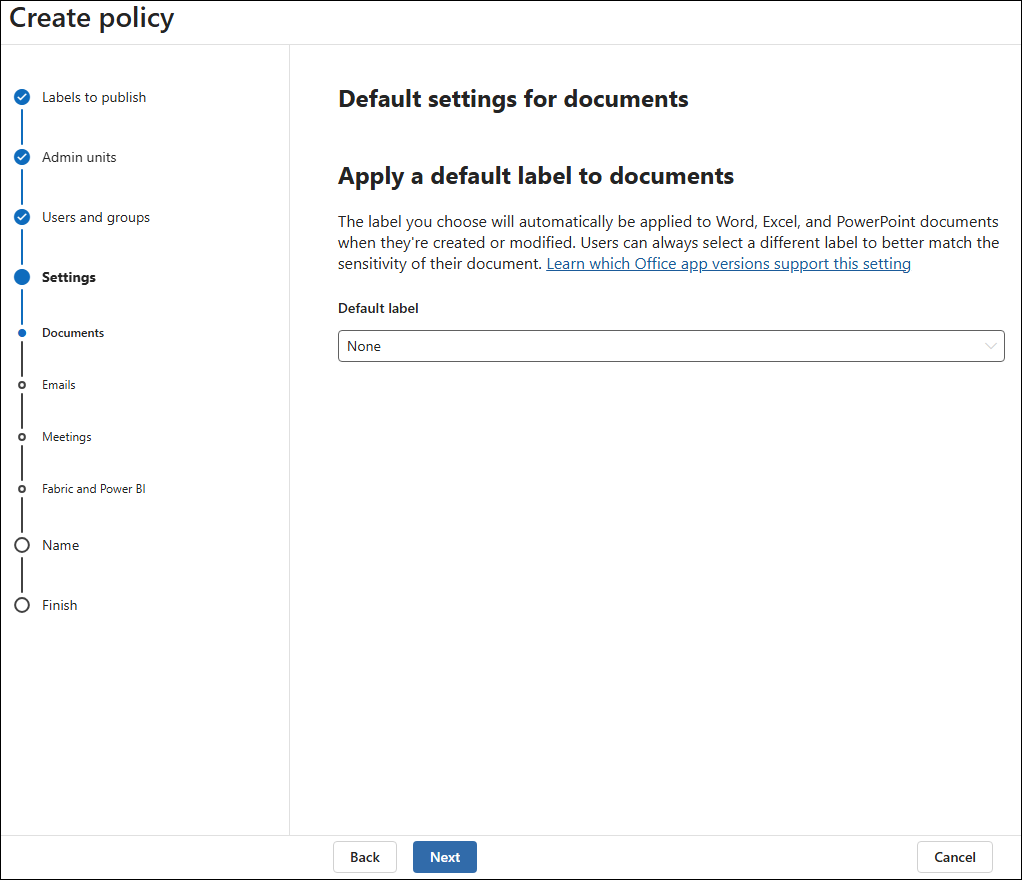Select the Settings step label

coord(68,277)
